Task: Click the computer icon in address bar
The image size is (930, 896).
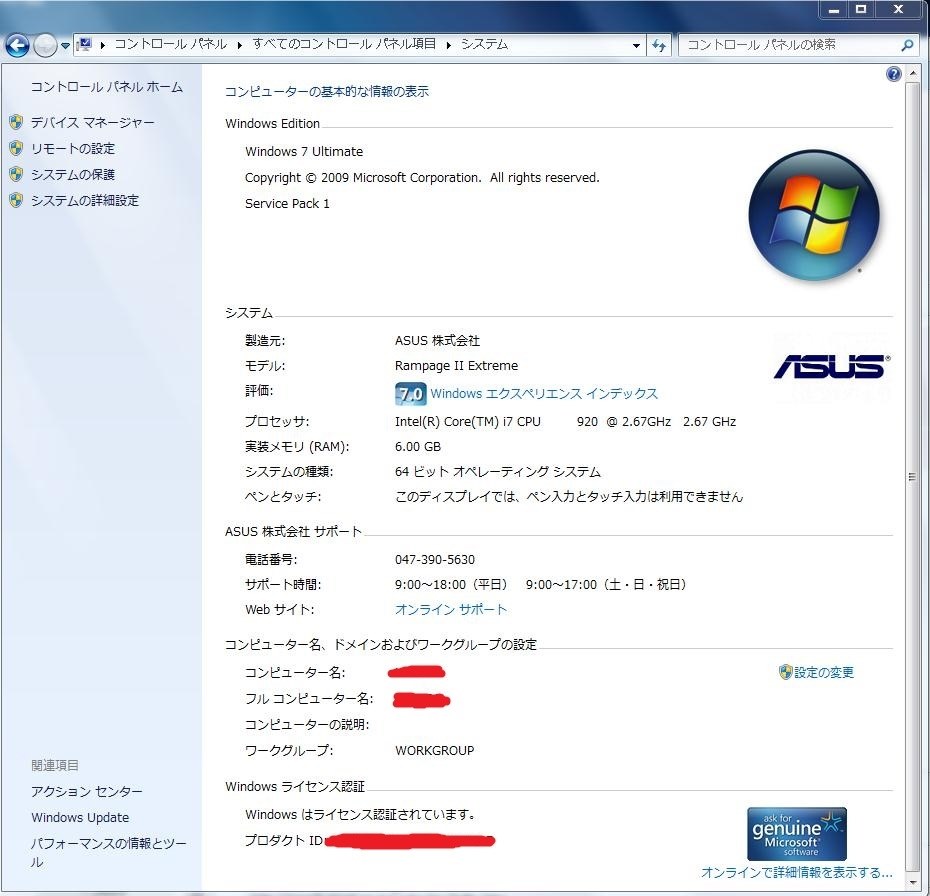Action: click(85, 44)
